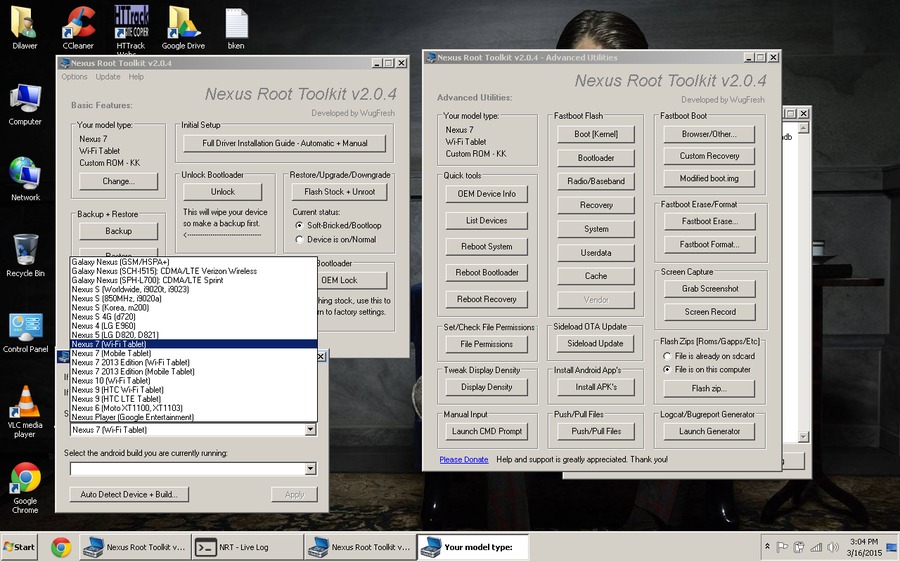Click the Launch Generator button
The width and height of the screenshot is (900, 562).
click(x=709, y=432)
